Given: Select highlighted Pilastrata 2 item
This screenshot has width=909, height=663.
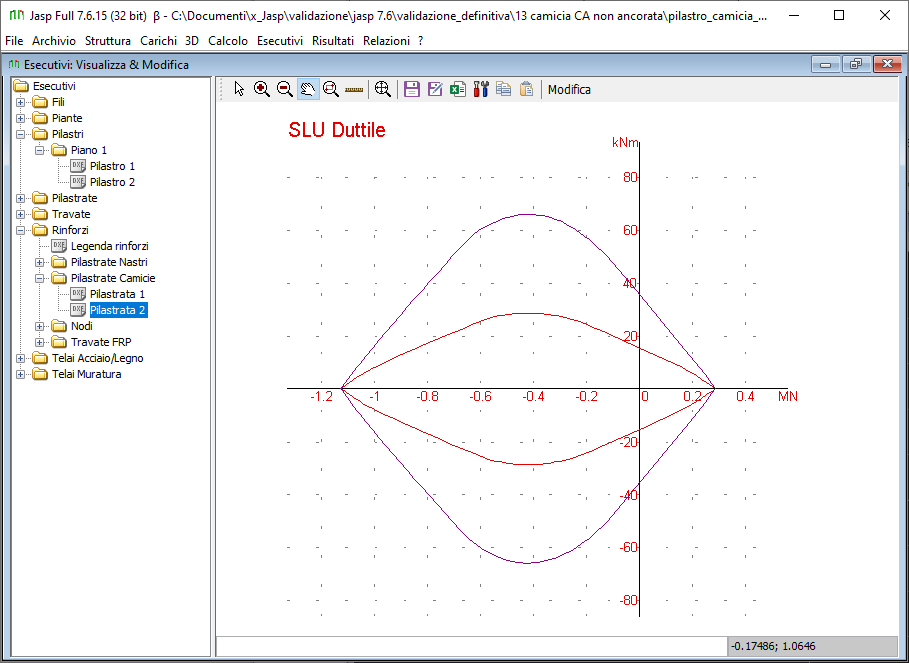Looking at the screenshot, I should click(117, 310).
